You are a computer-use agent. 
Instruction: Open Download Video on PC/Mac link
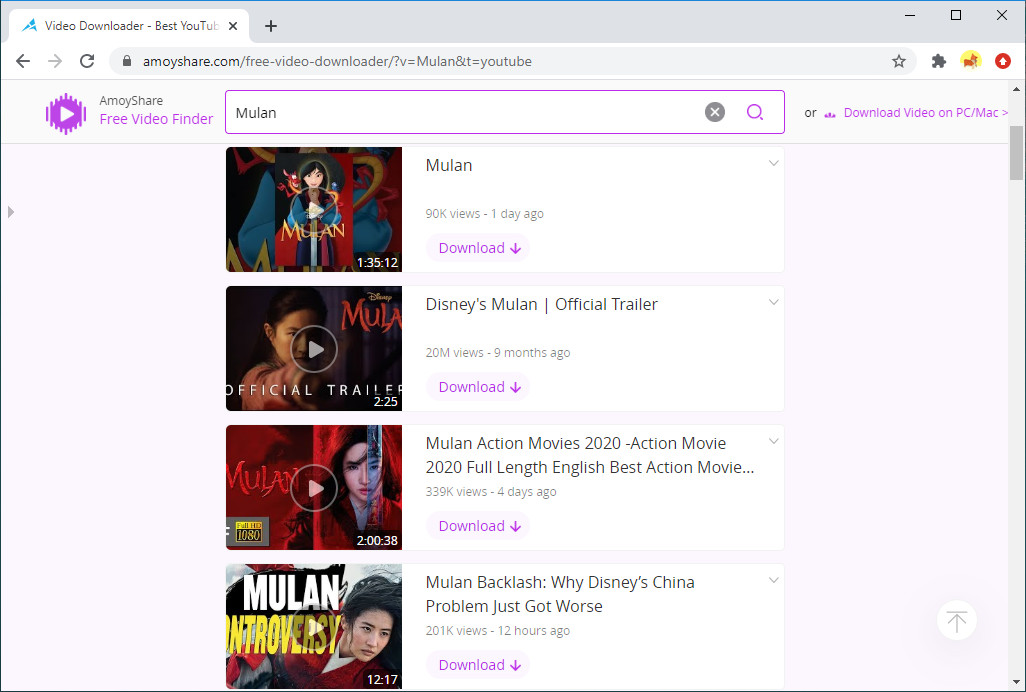coord(925,112)
